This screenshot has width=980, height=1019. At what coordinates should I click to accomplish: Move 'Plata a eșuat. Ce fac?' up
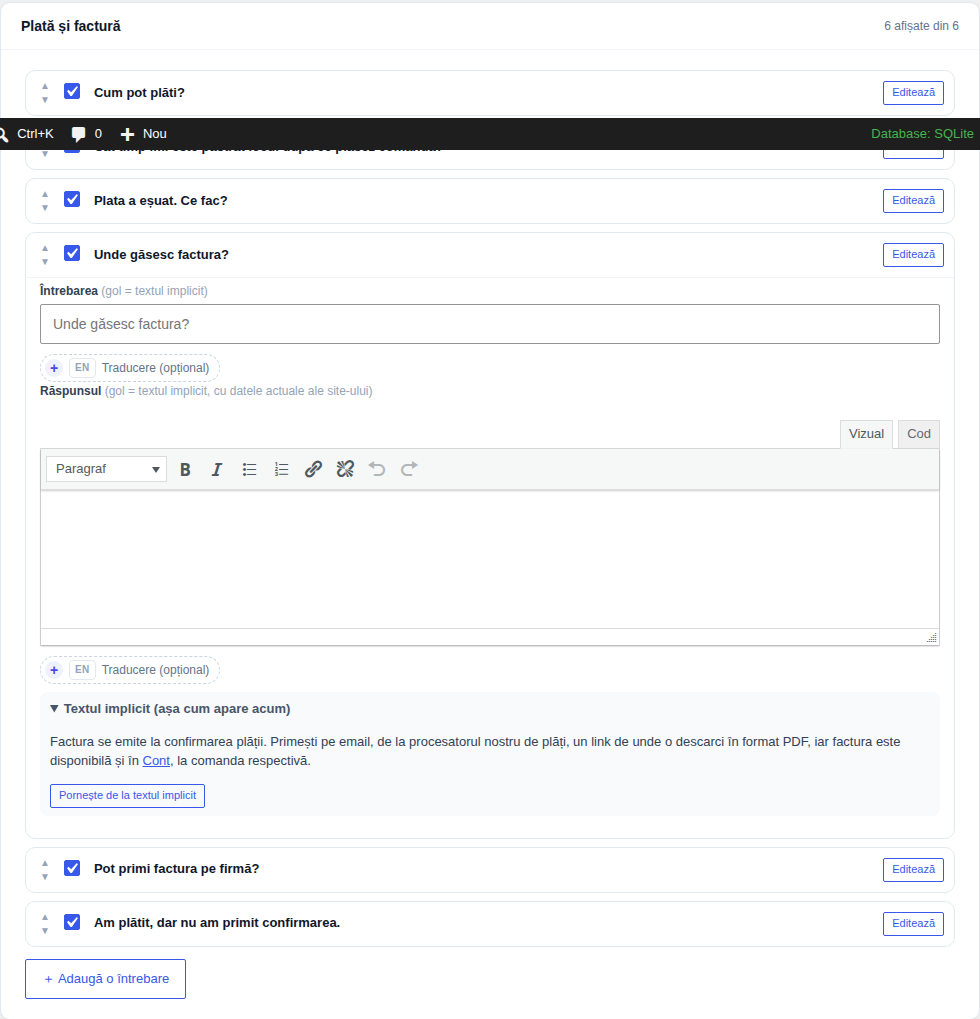pos(45,194)
